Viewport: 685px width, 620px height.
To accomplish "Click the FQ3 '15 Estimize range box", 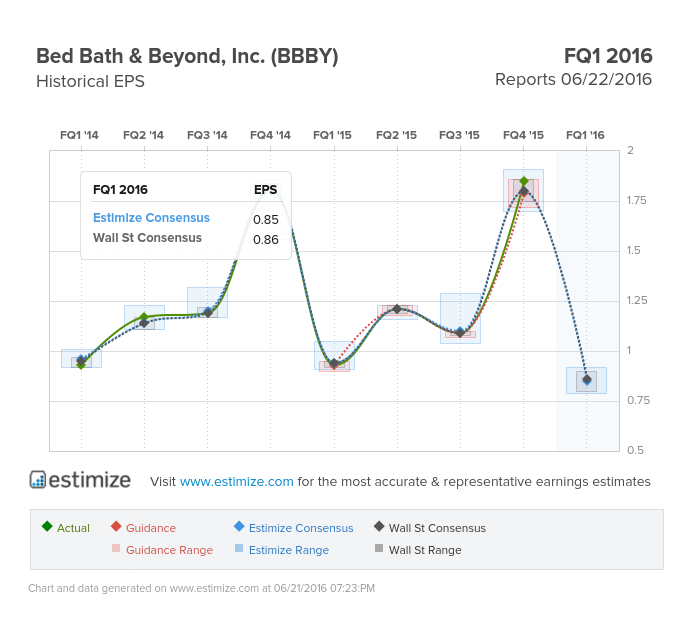I will tap(460, 318).
